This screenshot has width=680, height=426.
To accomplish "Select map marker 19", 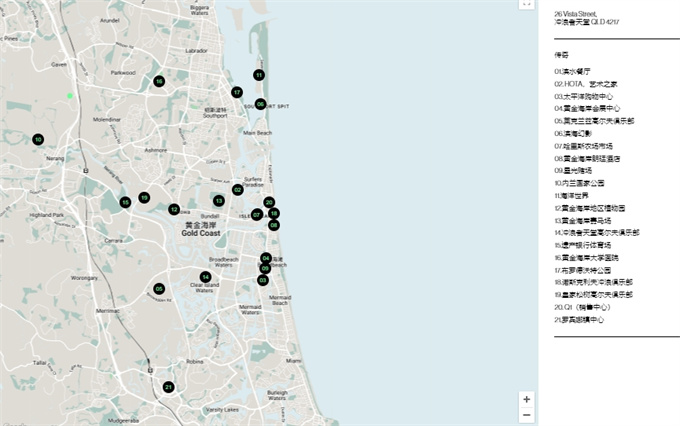I will [x=144, y=198].
